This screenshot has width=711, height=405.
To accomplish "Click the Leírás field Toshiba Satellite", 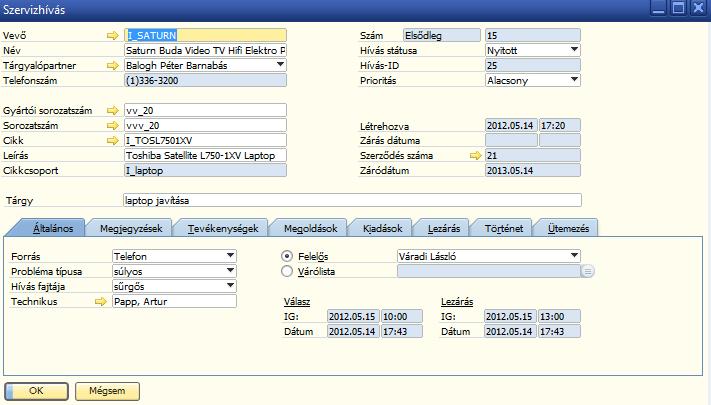I will coord(205,156).
